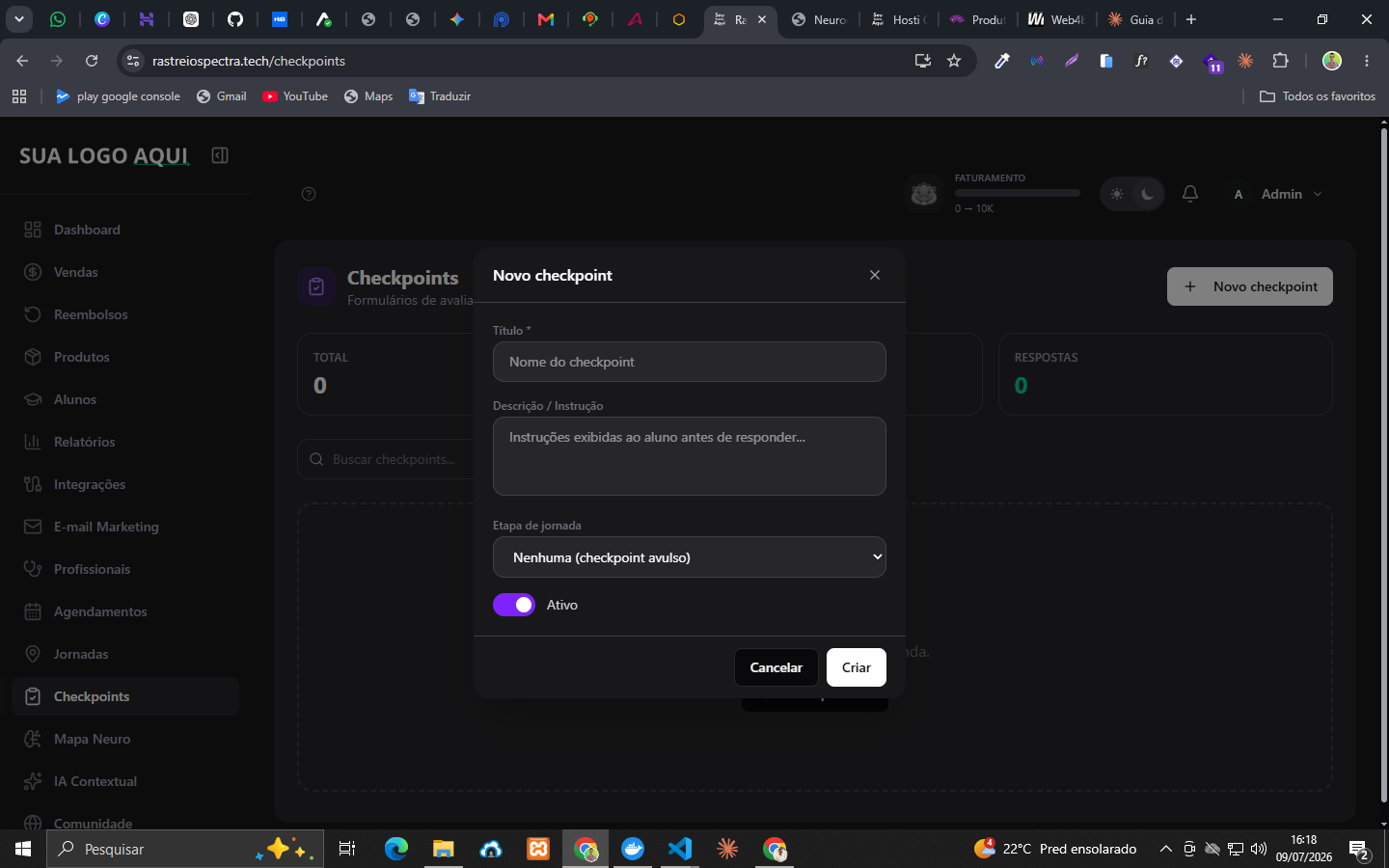The width and height of the screenshot is (1389, 868).
Task: Click the Novo checkpoint page button
Action: tap(1250, 286)
